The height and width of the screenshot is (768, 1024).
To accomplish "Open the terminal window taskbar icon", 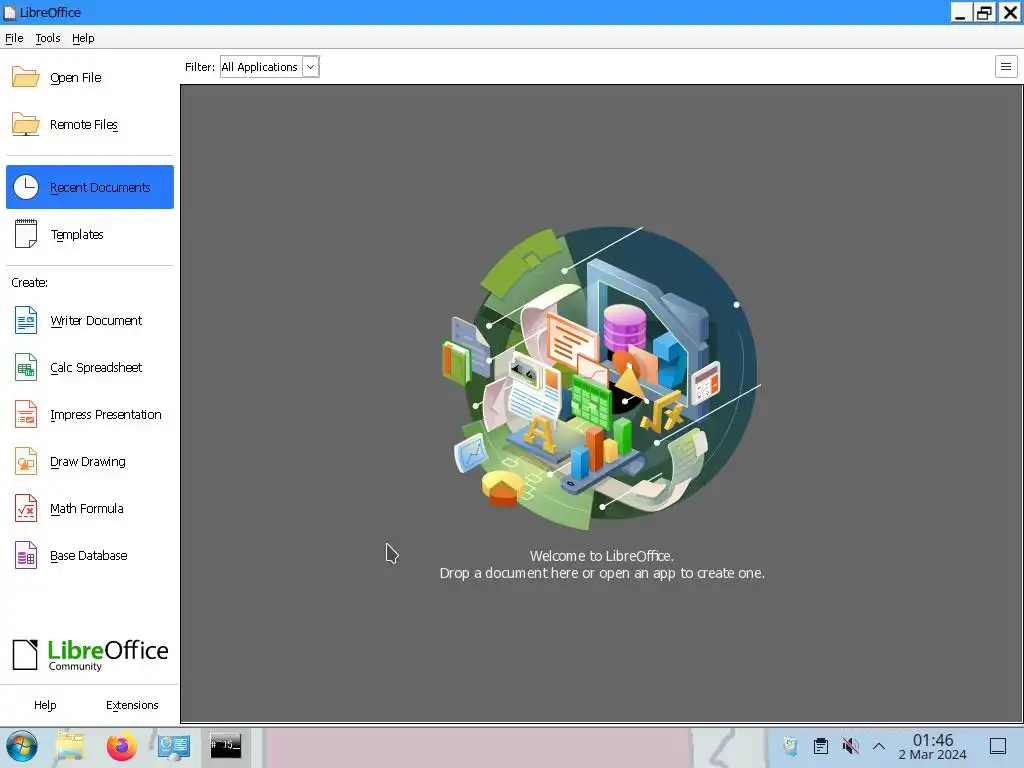I will pyautogui.click(x=225, y=746).
